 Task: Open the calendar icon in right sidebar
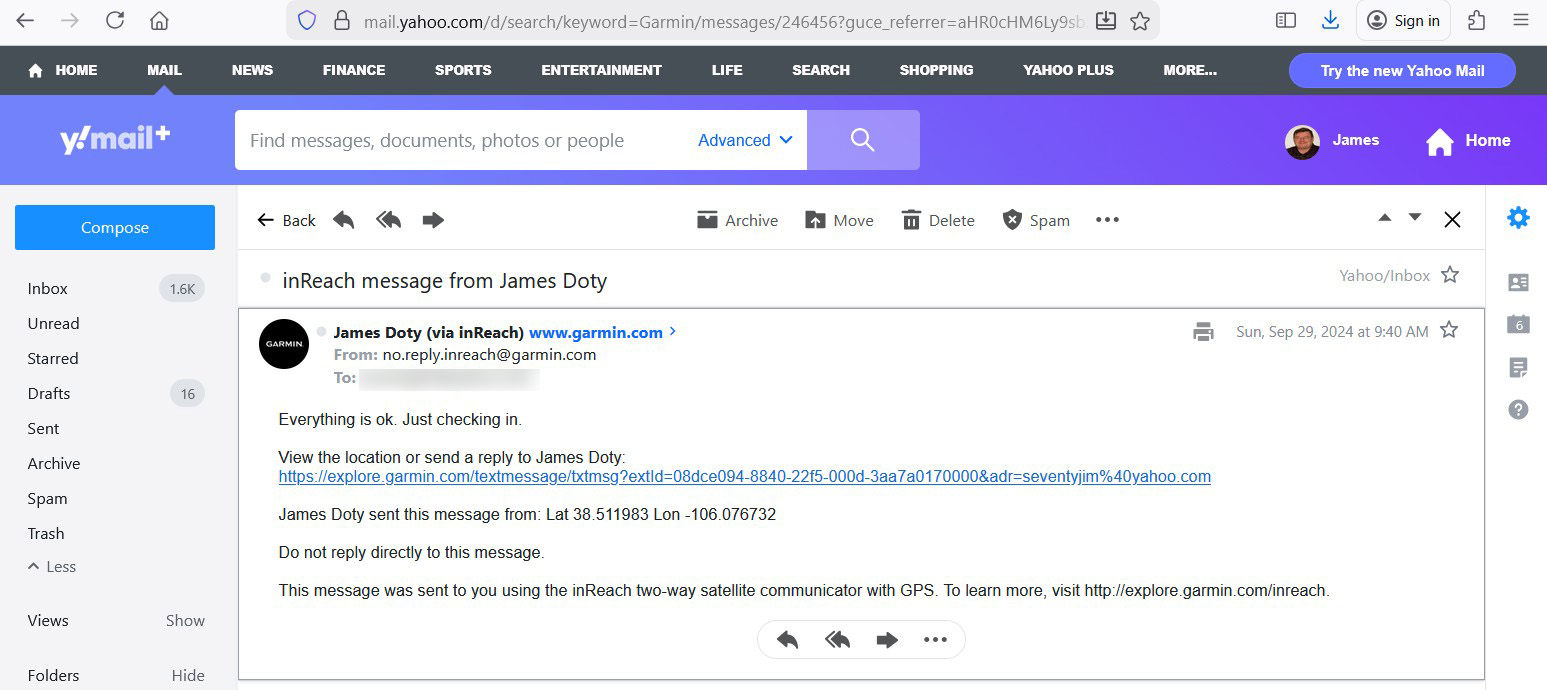click(x=1518, y=325)
